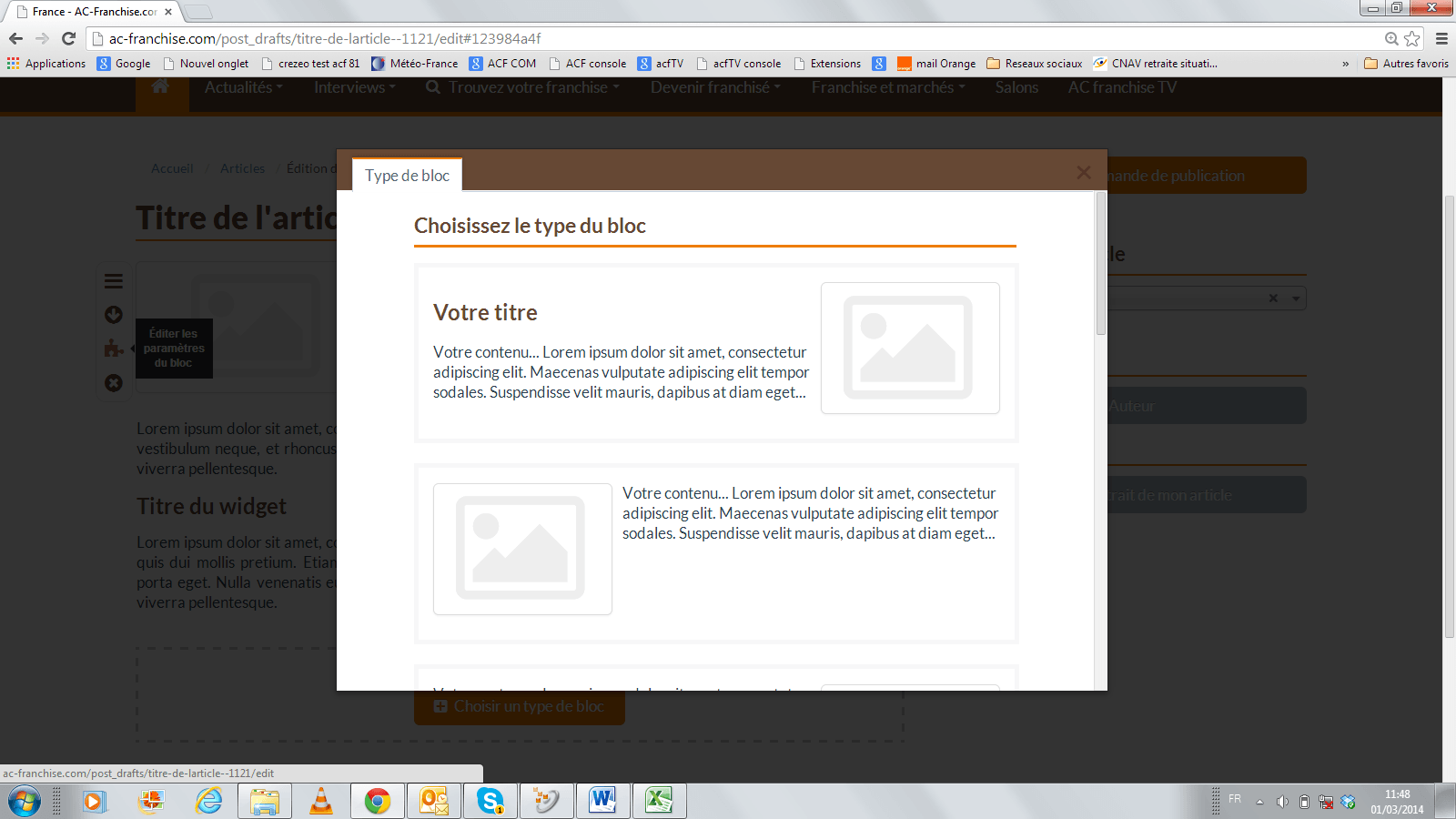This screenshot has width=1456, height=819.
Task: Open the Chrome hamburger menu
Action: 1441,38
